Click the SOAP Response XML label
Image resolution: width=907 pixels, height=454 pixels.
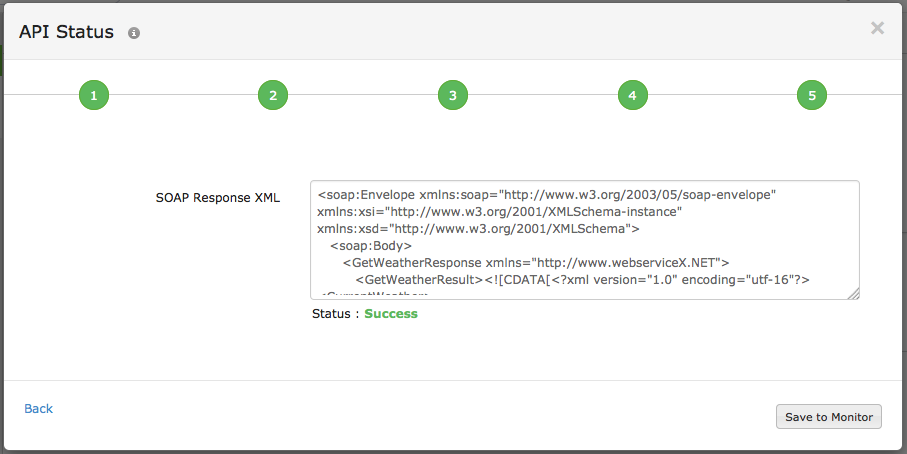(218, 198)
